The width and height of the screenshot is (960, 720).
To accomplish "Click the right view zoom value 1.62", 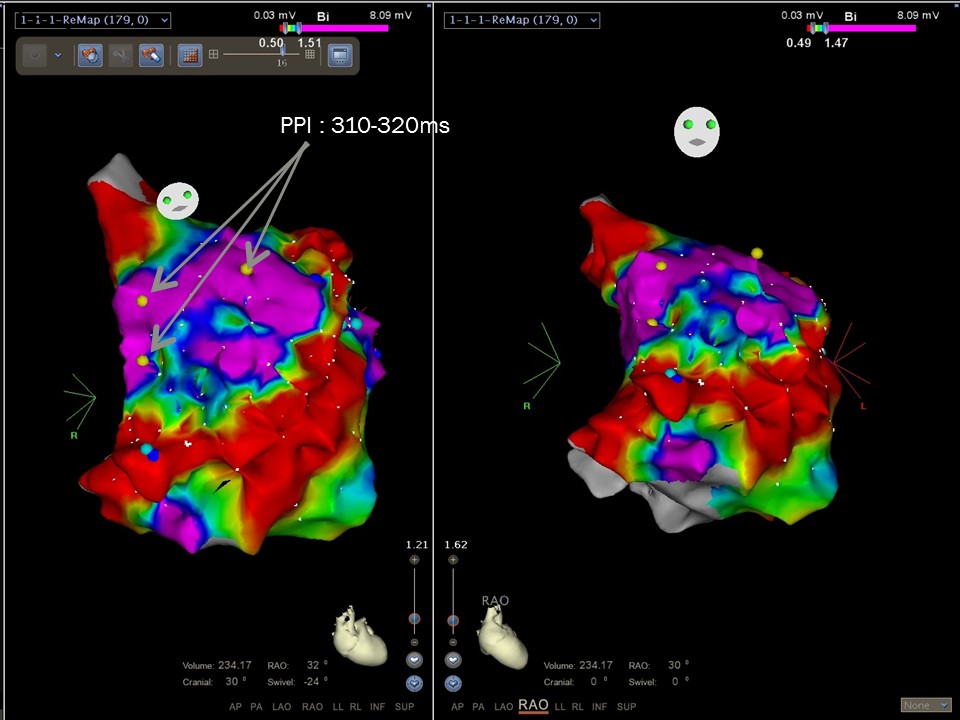I will tap(456, 544).
